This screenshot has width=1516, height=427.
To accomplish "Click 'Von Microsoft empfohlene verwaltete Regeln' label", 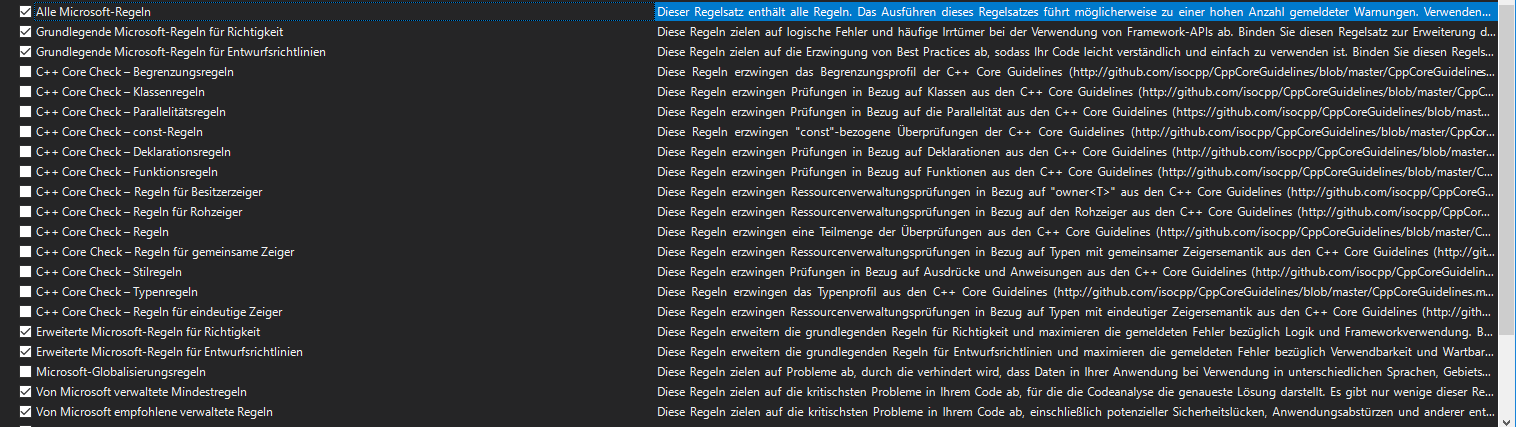I will point(154,411).
